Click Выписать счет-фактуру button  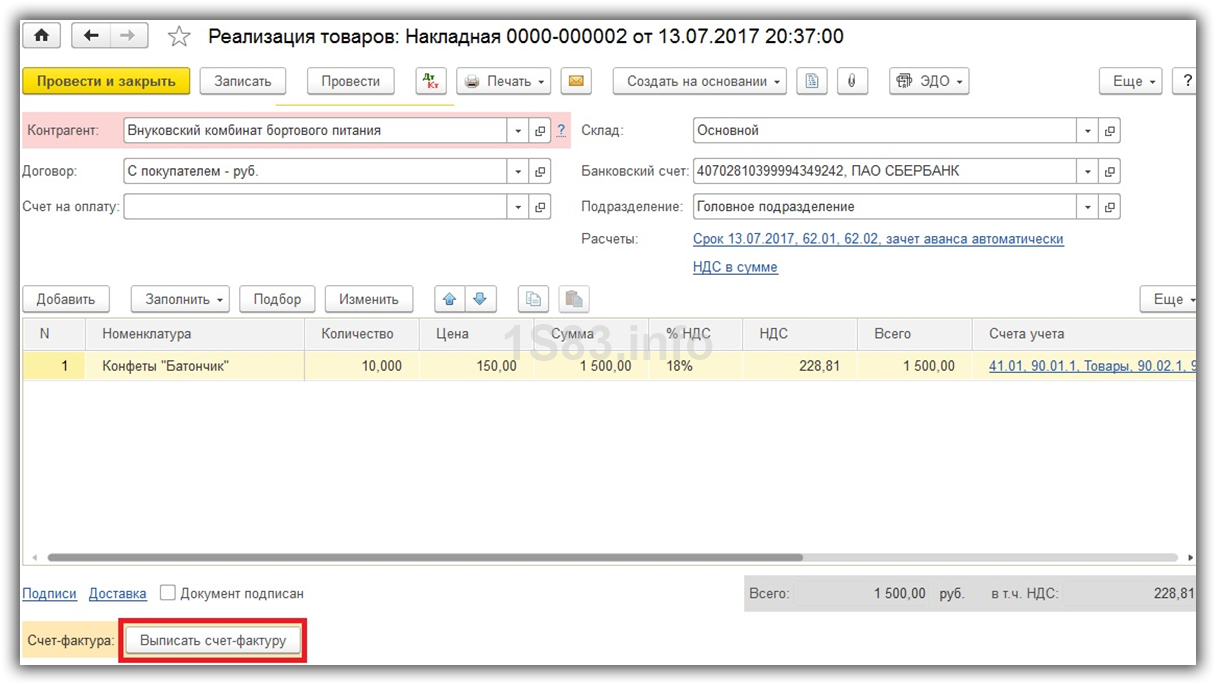pyautogui.click(x=213, y=641)
